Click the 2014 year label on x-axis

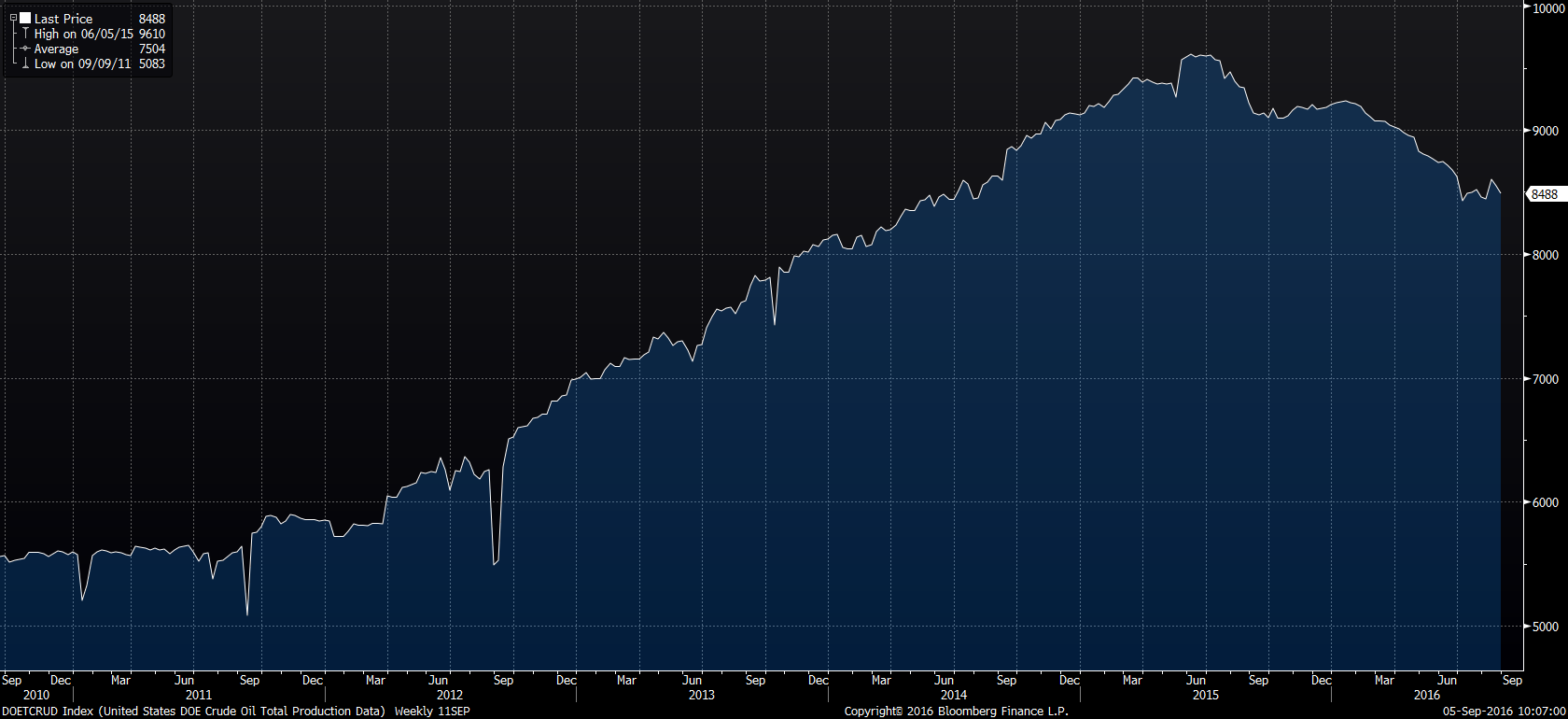pos(954,695)
